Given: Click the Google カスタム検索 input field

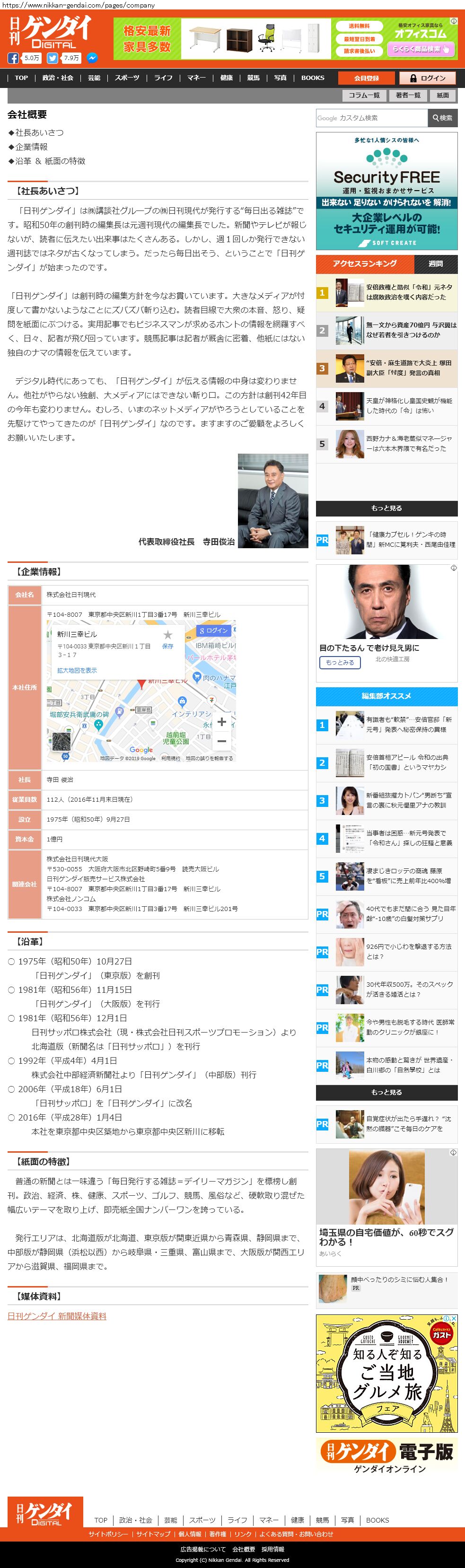Looking at the screenshot, I should tap(371, 118).
